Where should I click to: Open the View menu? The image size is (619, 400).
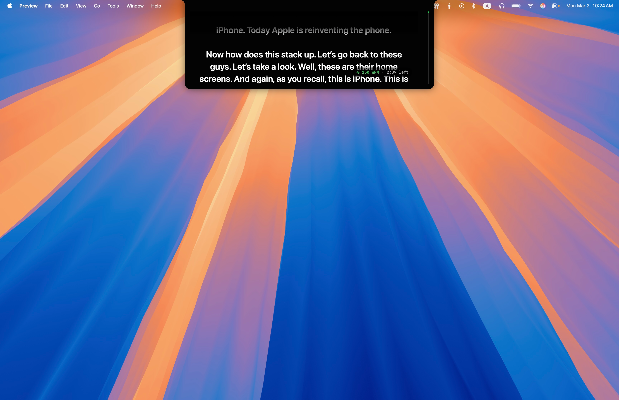[80, 5]
